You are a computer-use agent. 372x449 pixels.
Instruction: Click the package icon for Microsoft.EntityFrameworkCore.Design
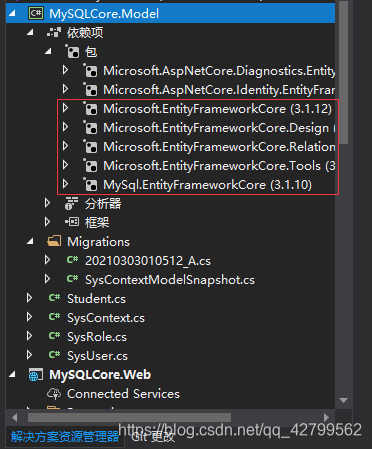pos(90,128)
